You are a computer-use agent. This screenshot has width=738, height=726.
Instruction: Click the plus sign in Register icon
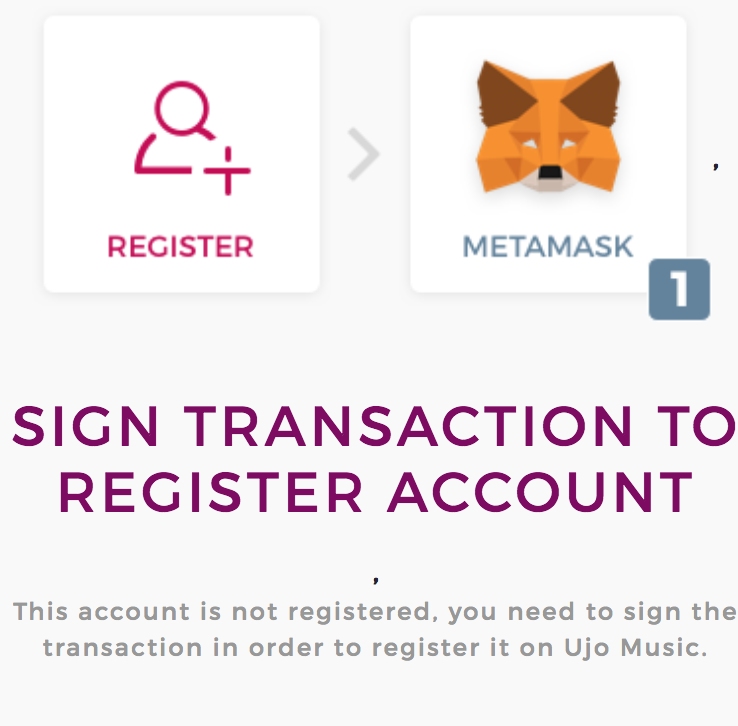point(227,170)
